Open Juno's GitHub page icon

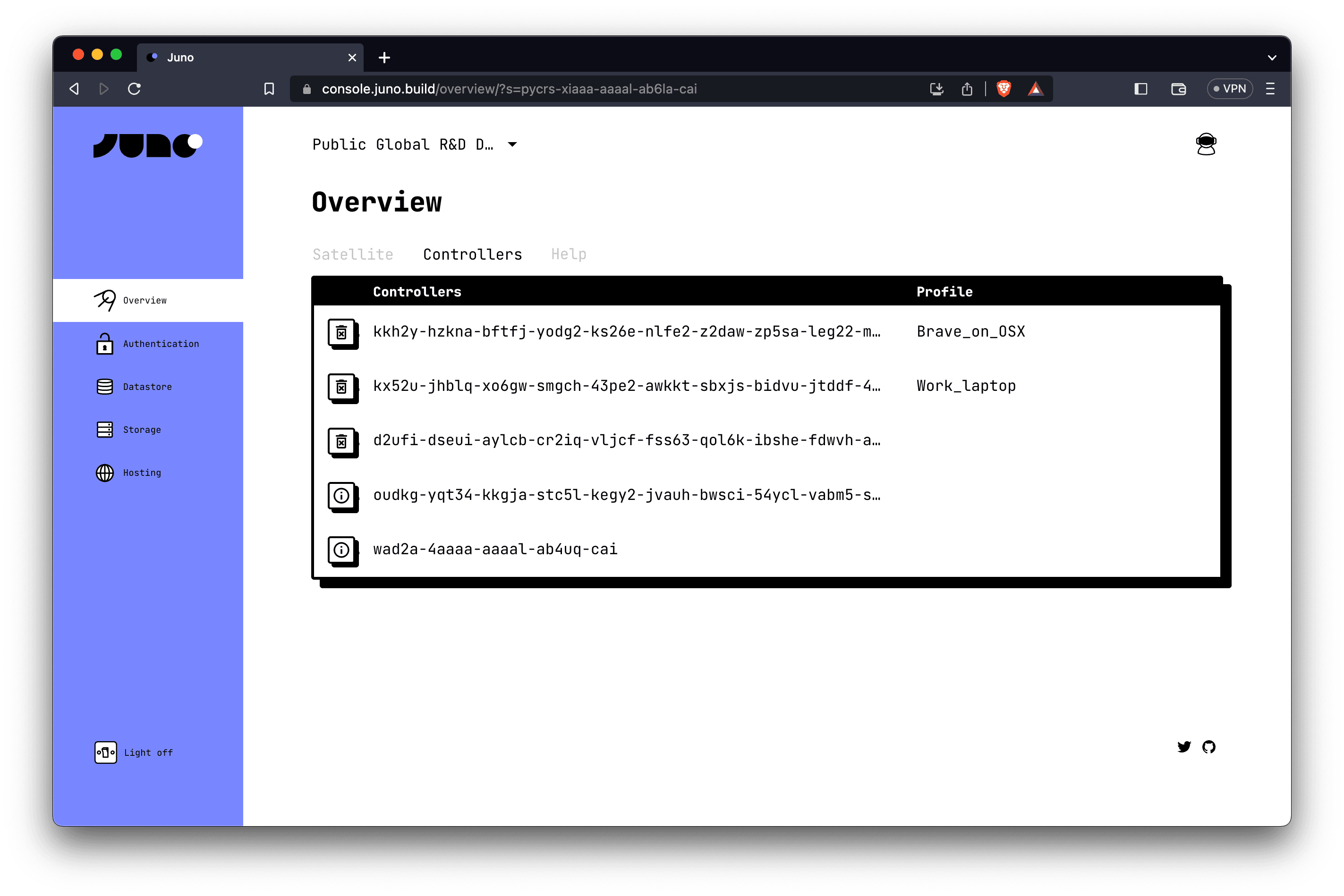click(x=1208, y=747)
